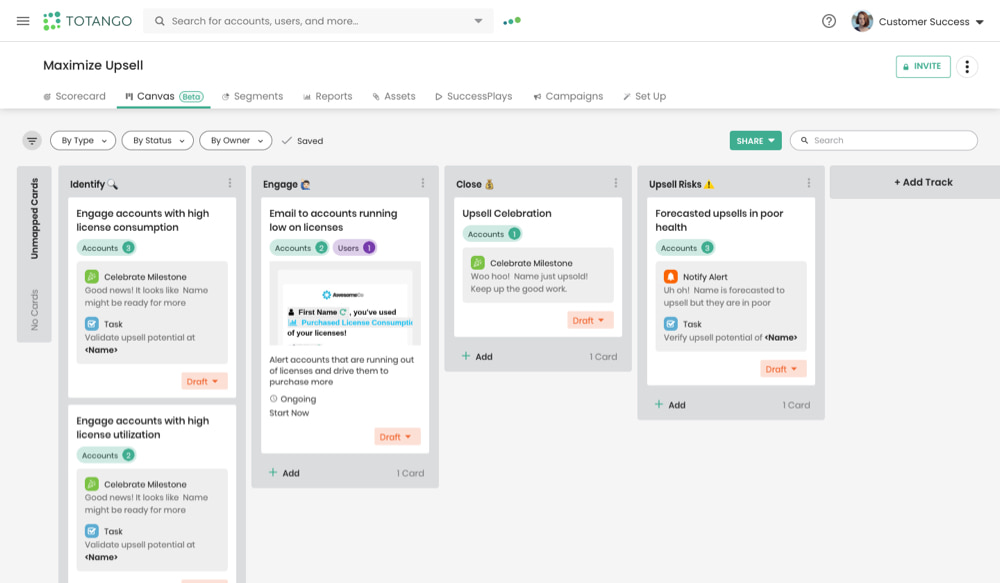Open the 'Upsell Celebration' card title
The width and height of the screenshot is (1000, 583).
click(x=507, y=213)
